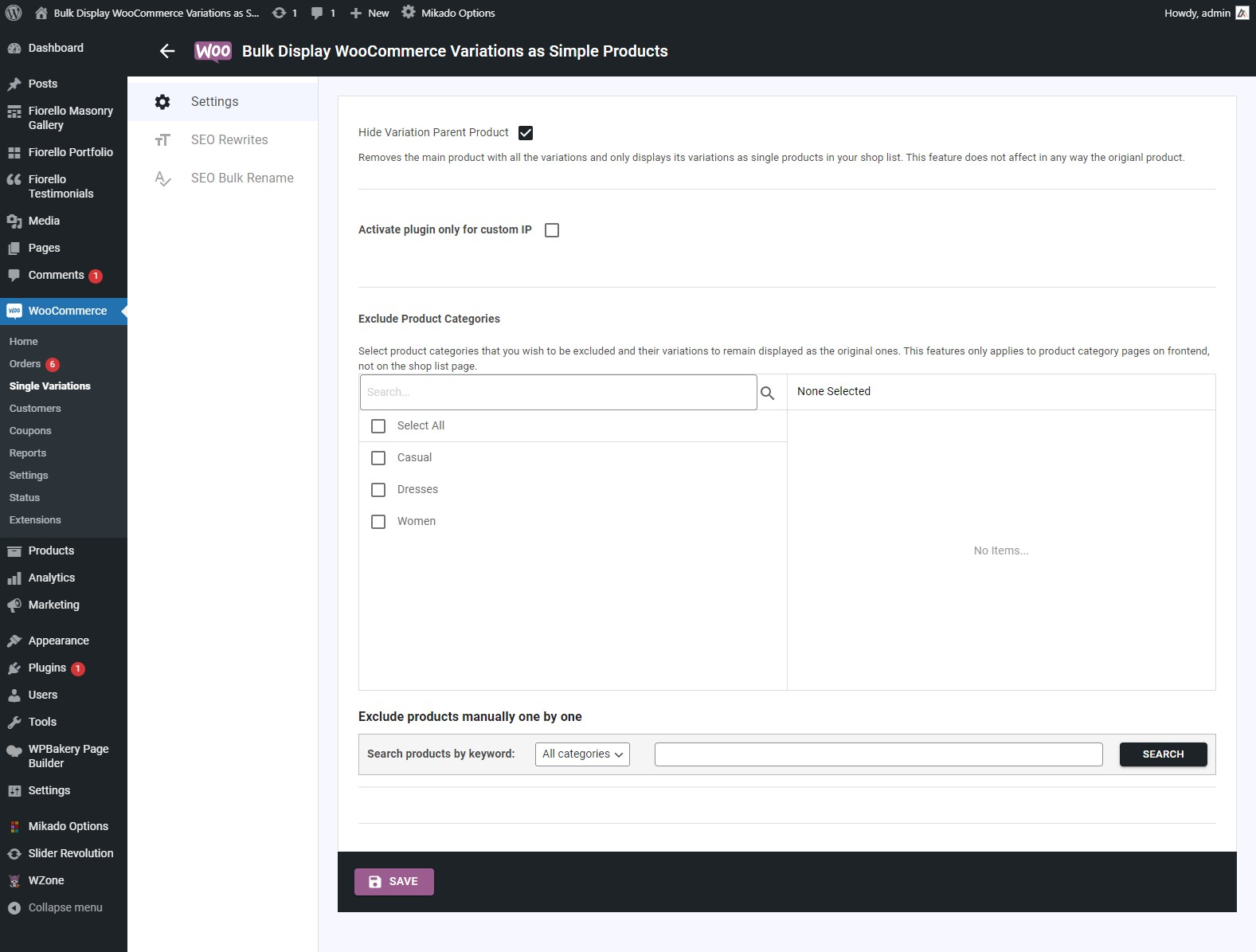Open WooCommerce Status submenu link
1256x952 pixels.
coord(25,498)
